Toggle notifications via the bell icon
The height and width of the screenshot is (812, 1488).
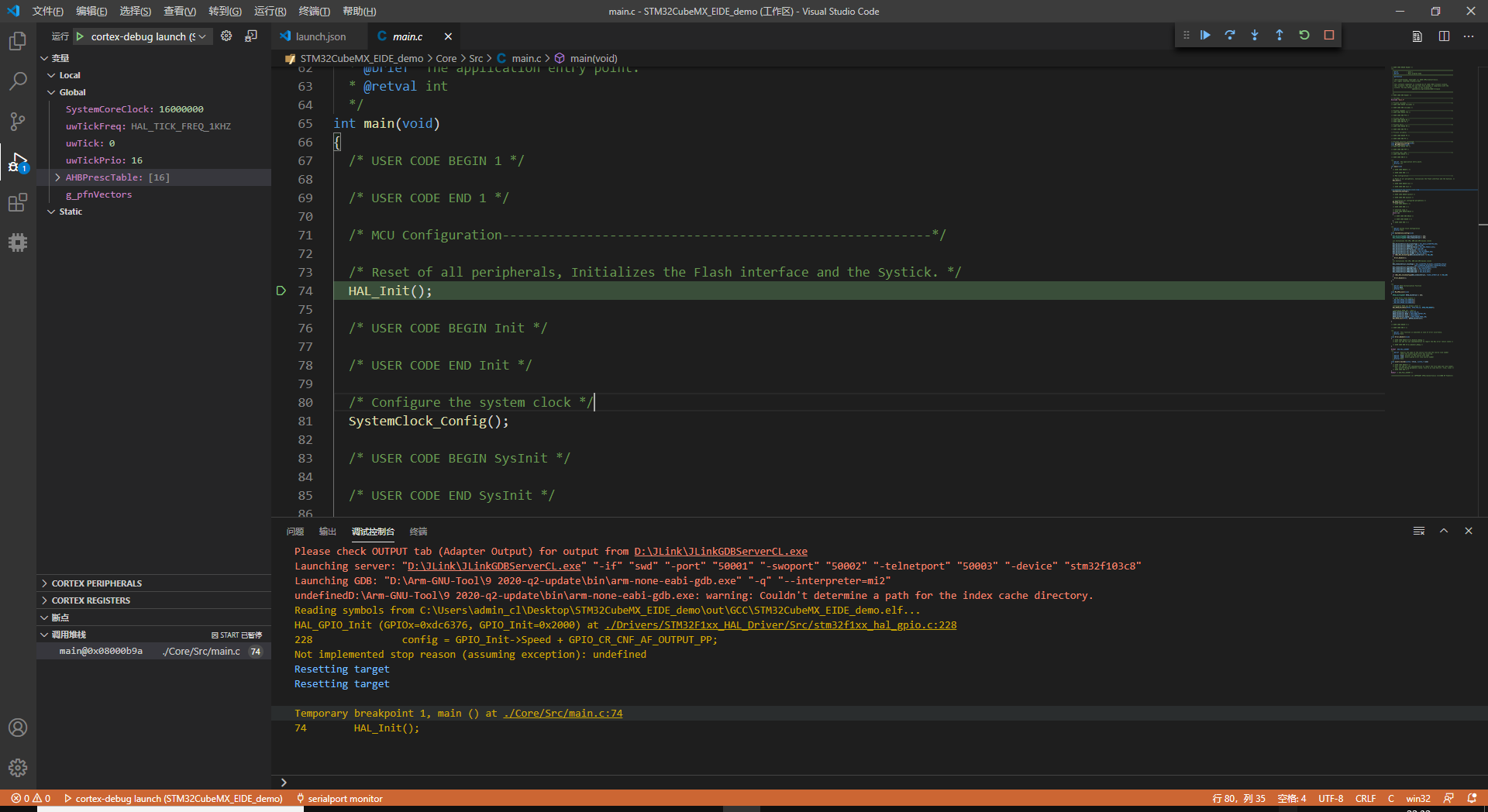pos(1471,798)
